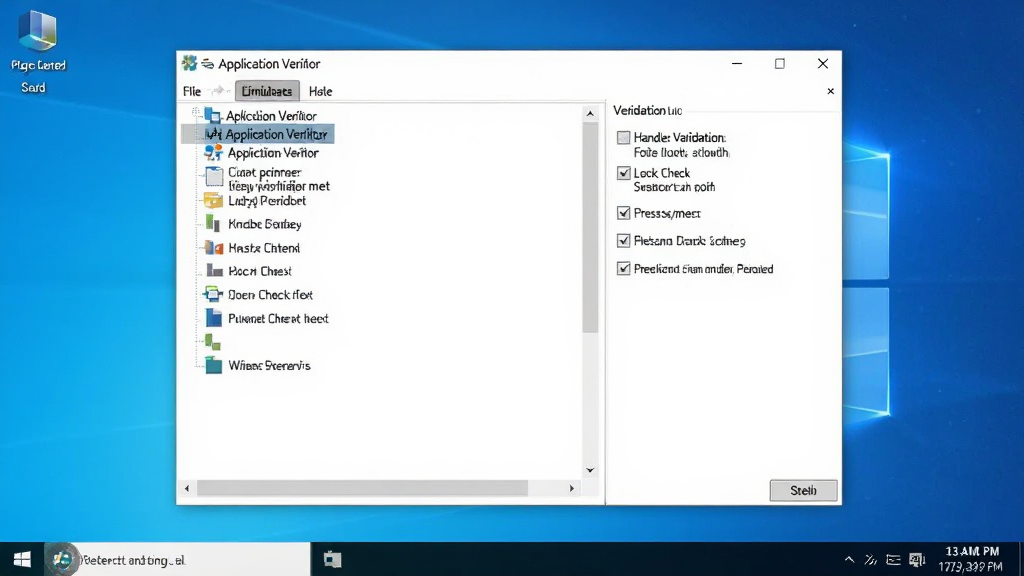Click the blue icon beside 'Puvanet Chreat heet'
The height and width of the screenshot is (576, 1024).
tap(214, 318)
